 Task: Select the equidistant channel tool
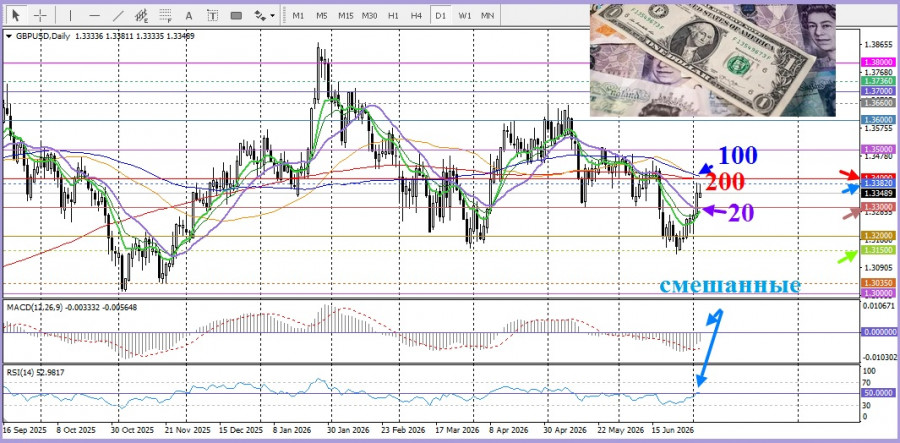pos(142,15)
